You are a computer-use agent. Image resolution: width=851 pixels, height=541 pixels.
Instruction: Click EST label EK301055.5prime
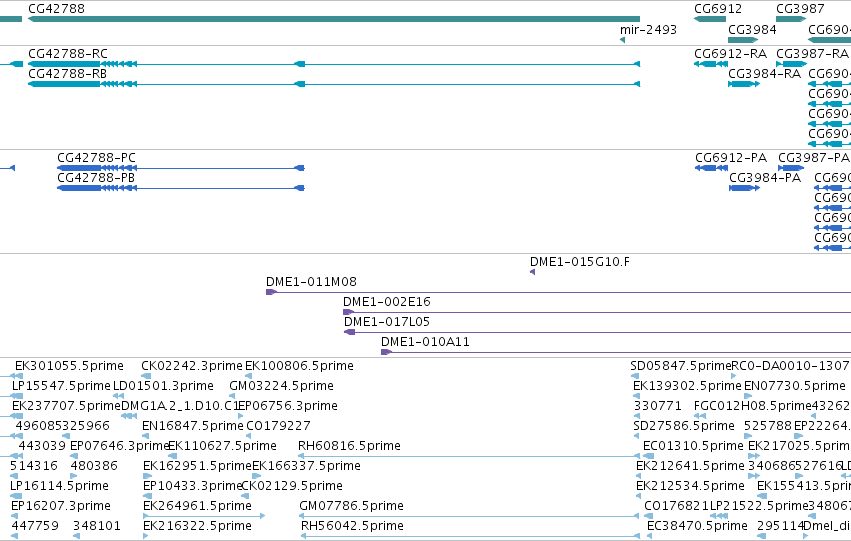[69, 366]
